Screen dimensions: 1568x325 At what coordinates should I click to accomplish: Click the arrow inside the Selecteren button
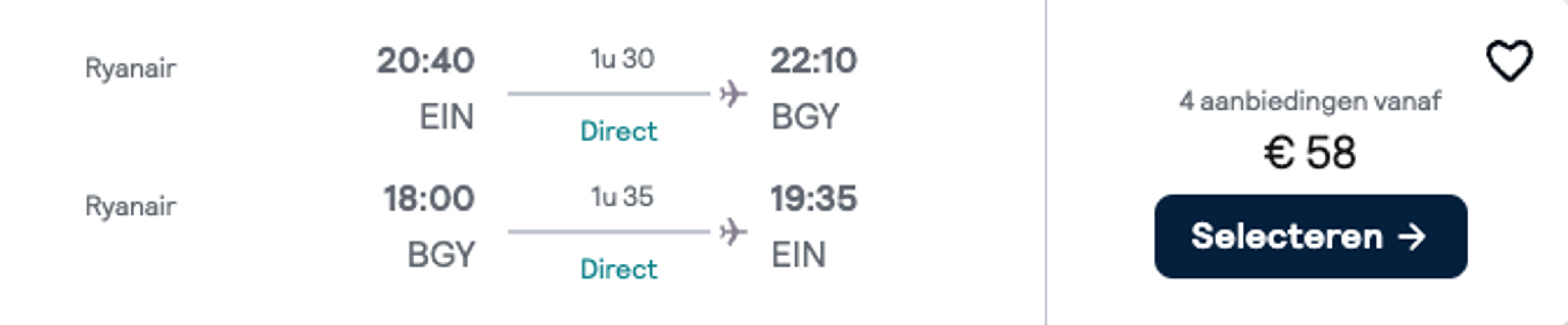(x=1412, y=237)
